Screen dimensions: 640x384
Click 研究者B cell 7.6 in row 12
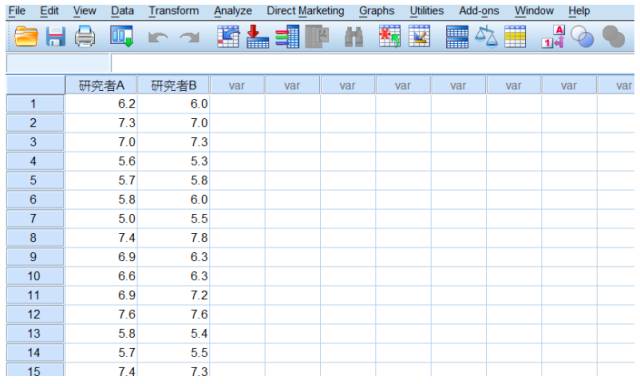pos(173,315)
